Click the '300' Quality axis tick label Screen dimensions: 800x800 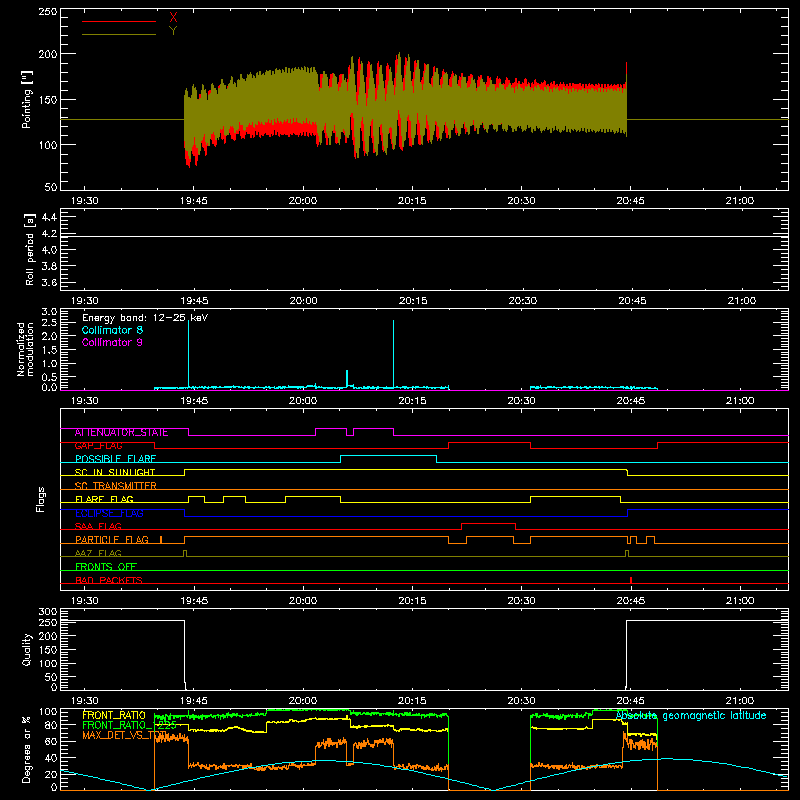click(47, 612)
